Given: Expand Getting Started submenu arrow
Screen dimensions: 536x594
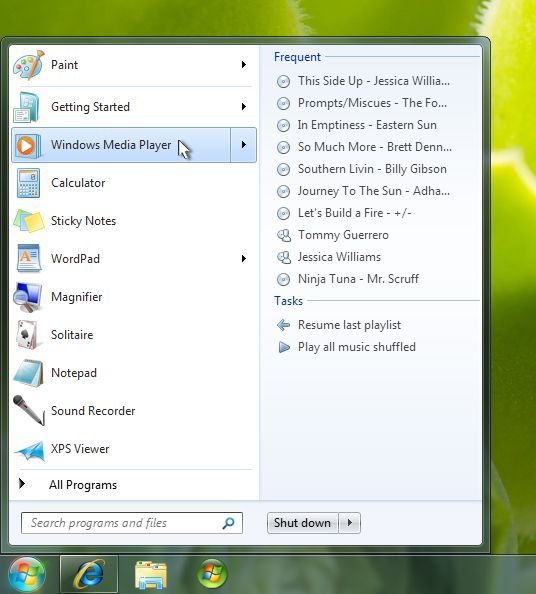Looking at the screenshot, I should [x=244, y=106].
